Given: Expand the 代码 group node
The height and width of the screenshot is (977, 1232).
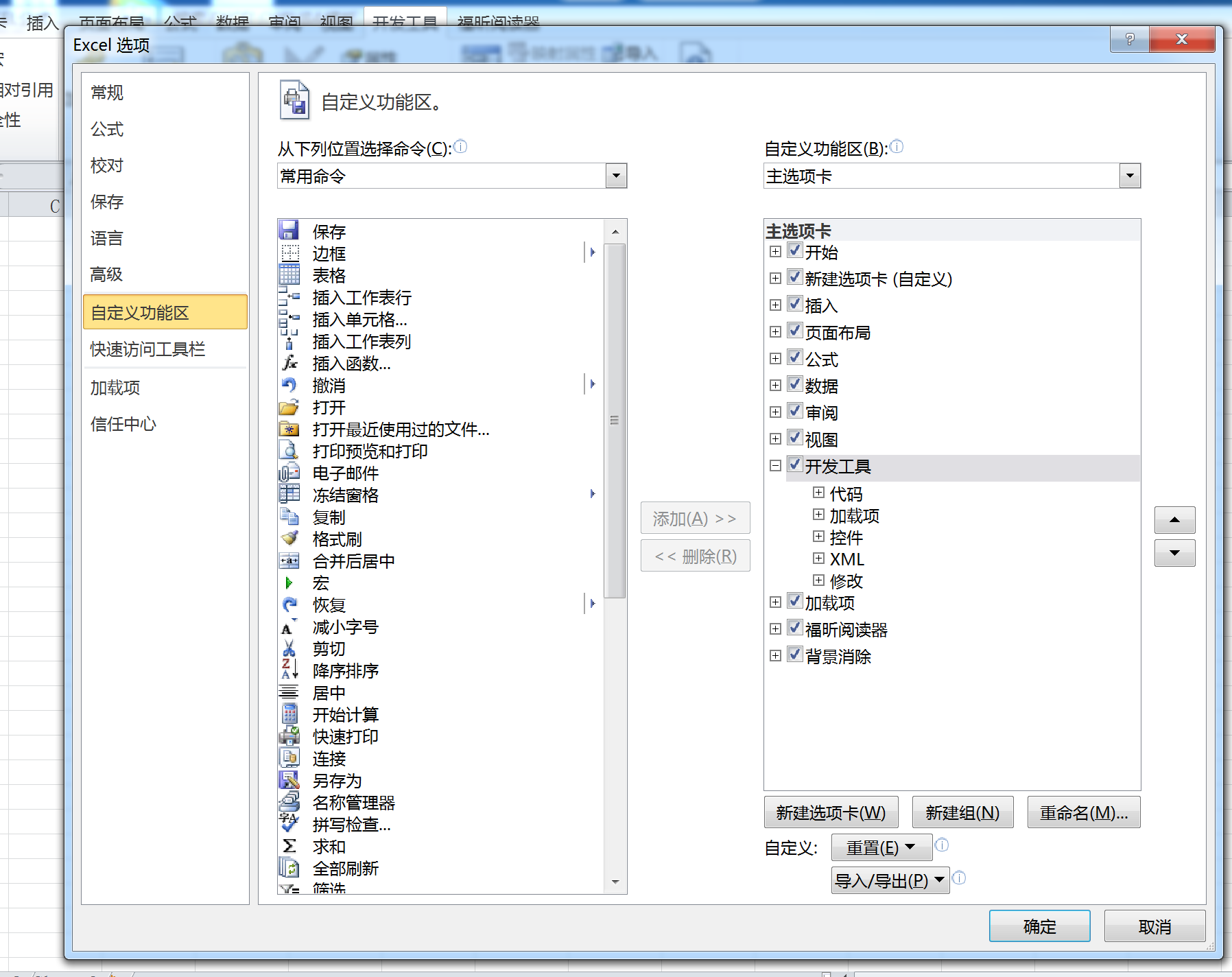Looking at the screenshot, I should [818, 493].
